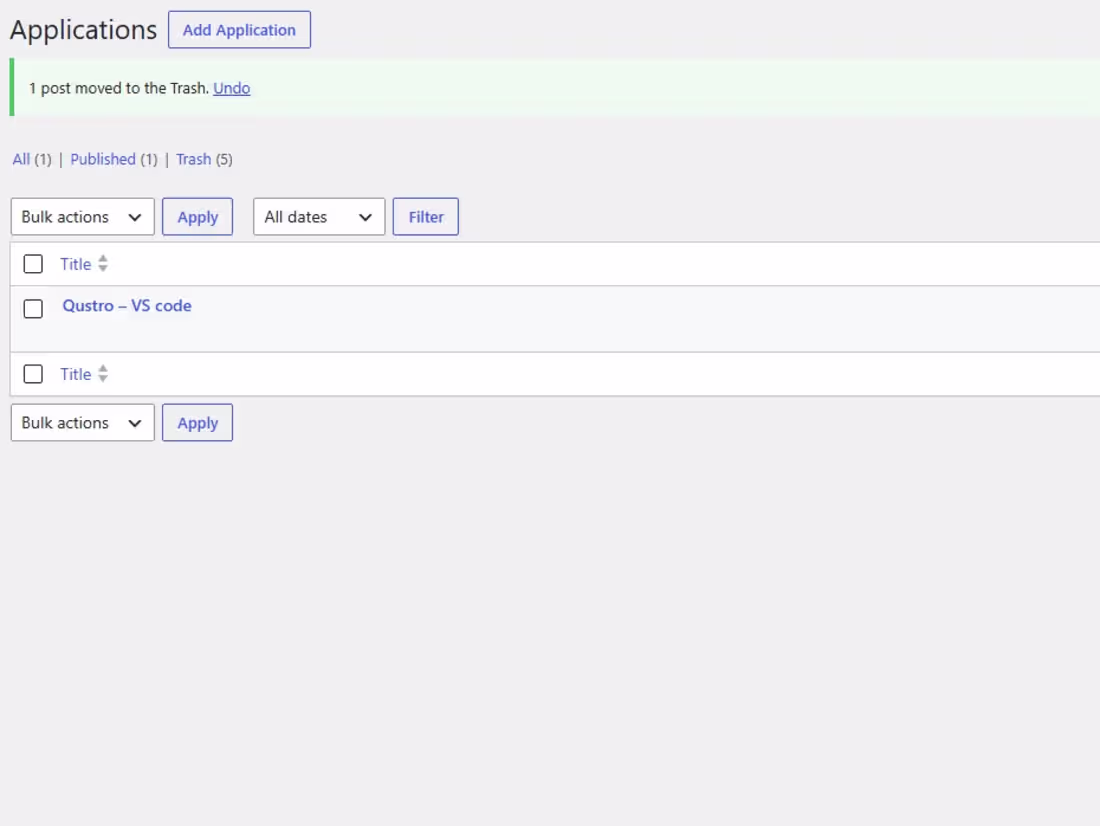The height and width of the screenshot is (826, 1100).
Task: Click the Filter button
Action: pos(426,217)
